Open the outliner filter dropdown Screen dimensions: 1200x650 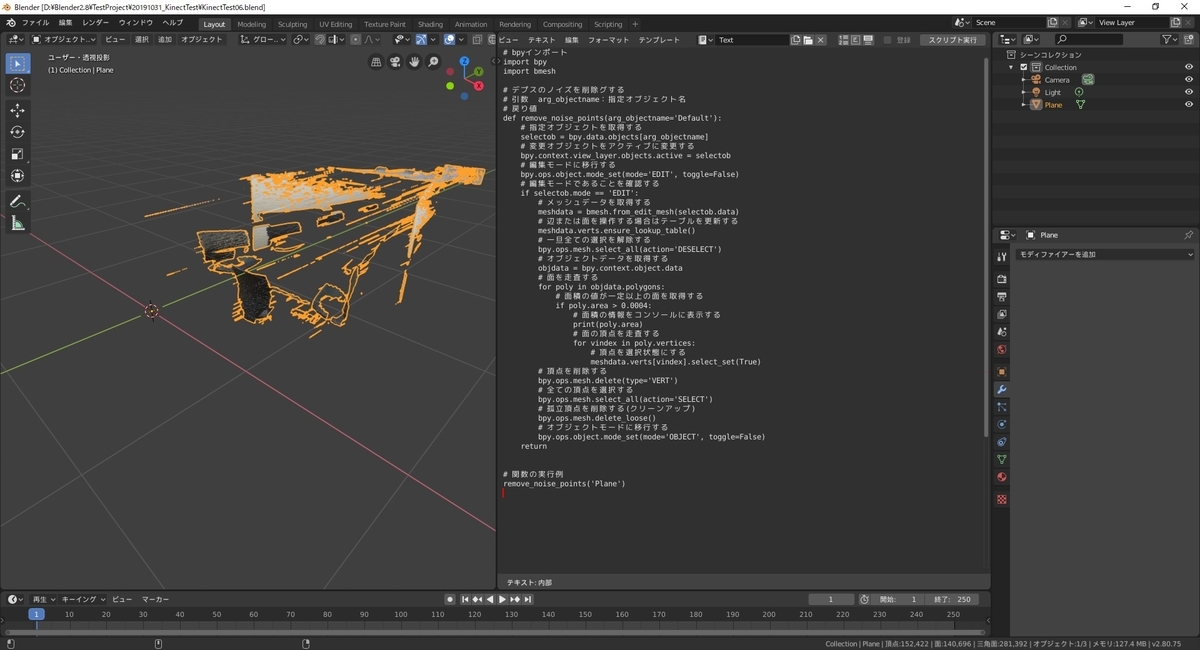coord(1170,40)
